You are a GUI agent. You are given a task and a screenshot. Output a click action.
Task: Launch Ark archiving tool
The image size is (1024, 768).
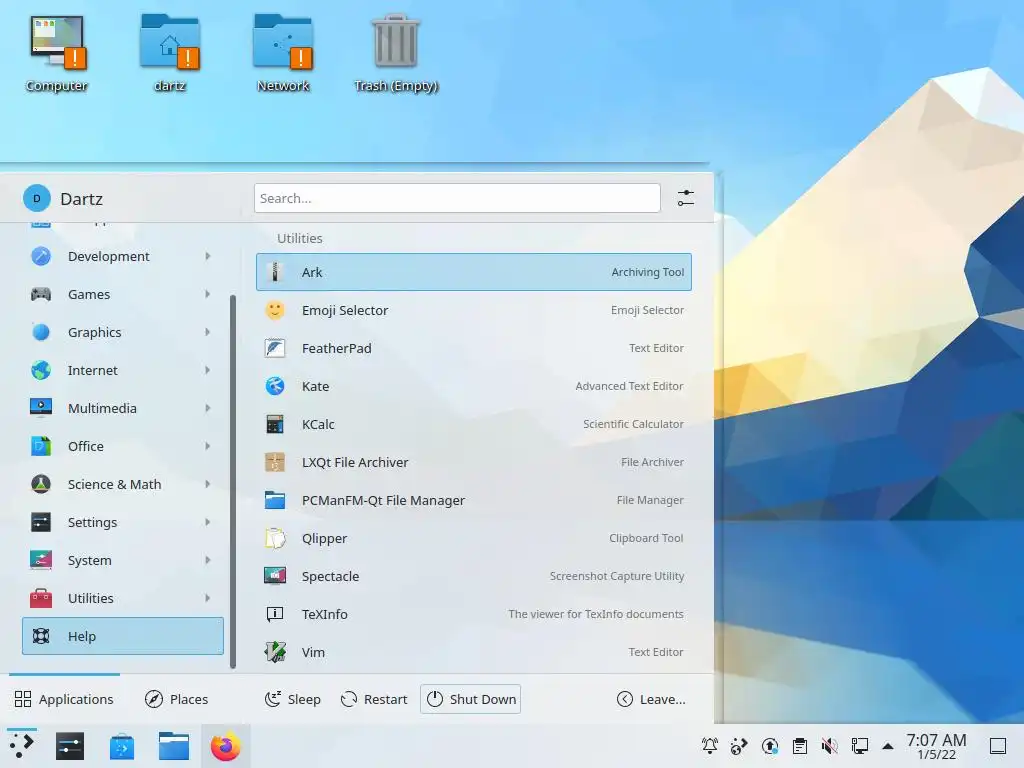pyautogui.click(x=473, y=272)
